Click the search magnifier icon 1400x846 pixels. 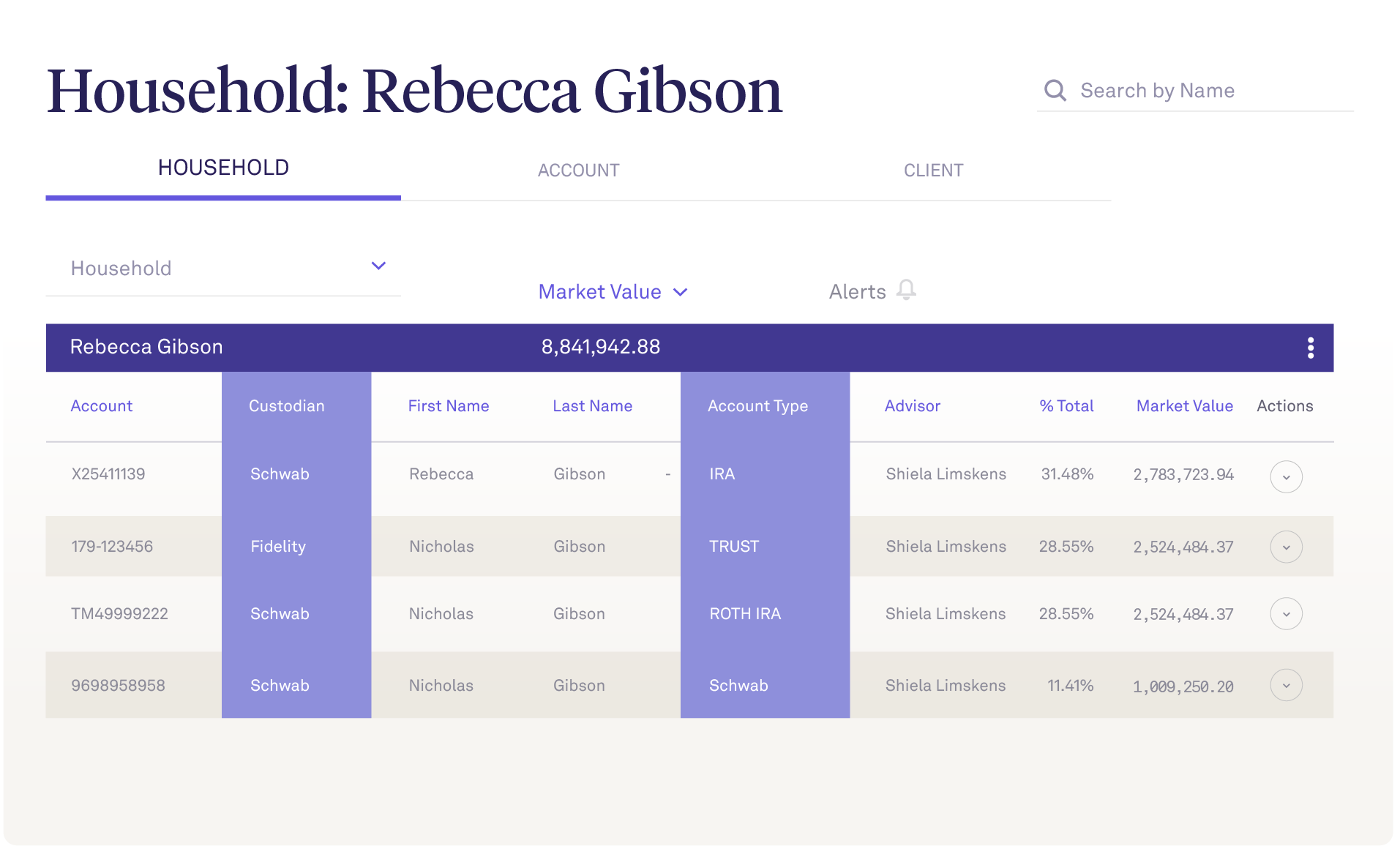pos(1055,90)
